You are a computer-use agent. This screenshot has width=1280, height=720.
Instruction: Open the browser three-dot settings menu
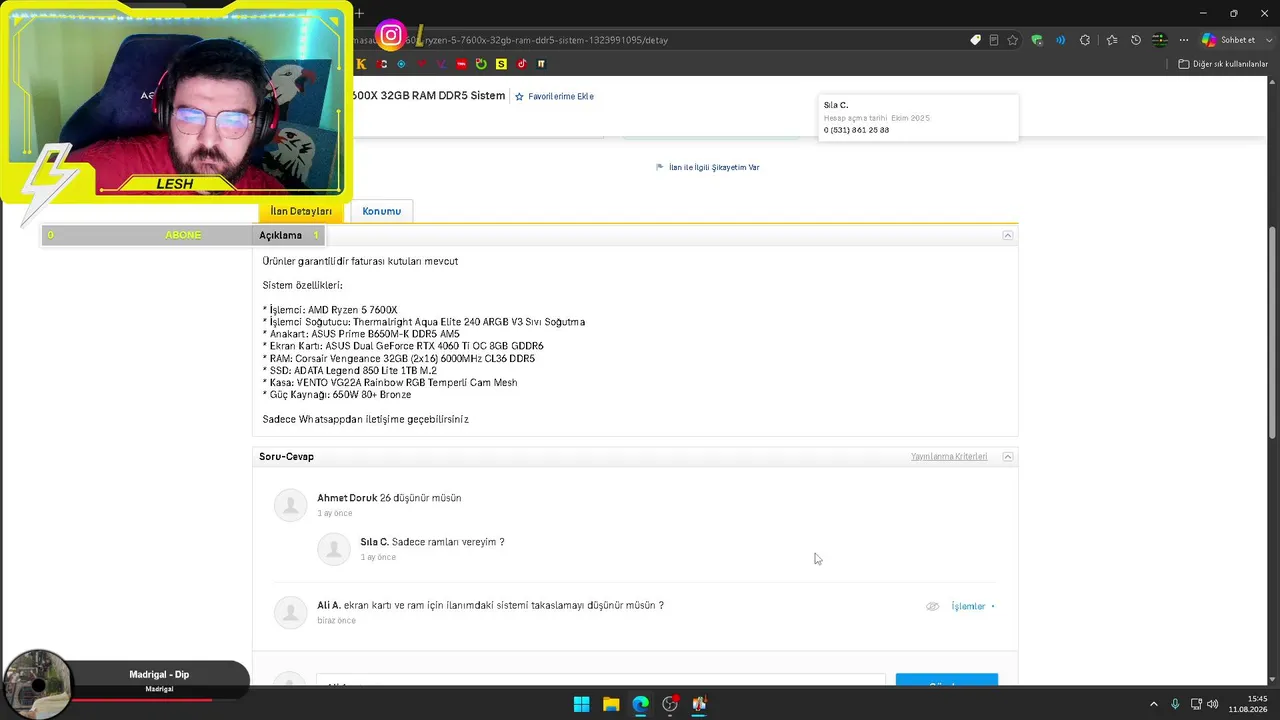(x=1184, y=40)
